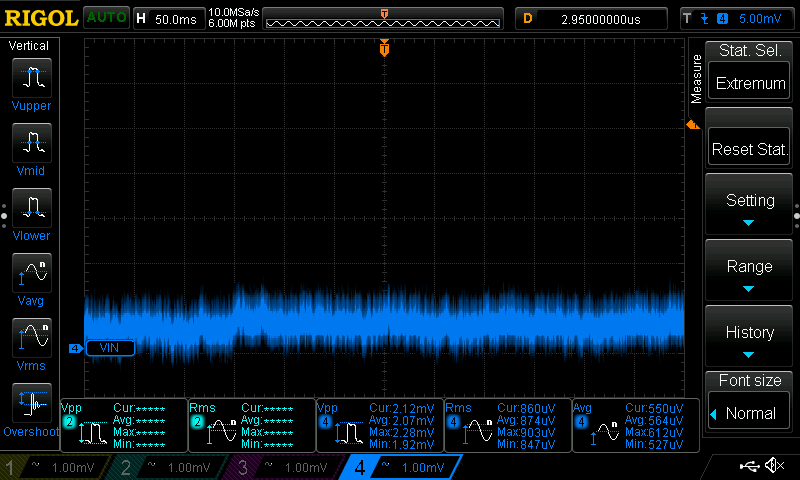
Task: Click the 6.00M pts memory depth readout
Action: [232, 23]
